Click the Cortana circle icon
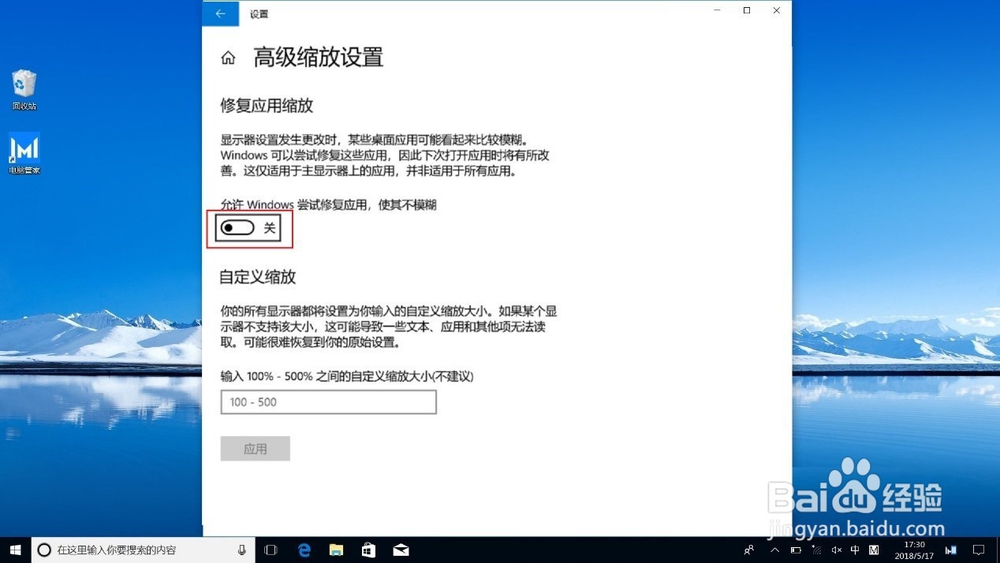This screenshot has width=1000, height=563. coord(44,550)
